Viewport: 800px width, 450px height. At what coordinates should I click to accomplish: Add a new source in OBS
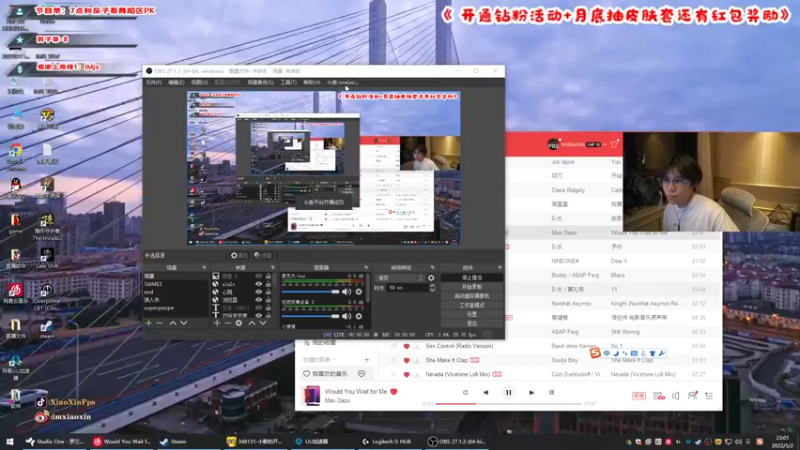click(x=217, y=323)
